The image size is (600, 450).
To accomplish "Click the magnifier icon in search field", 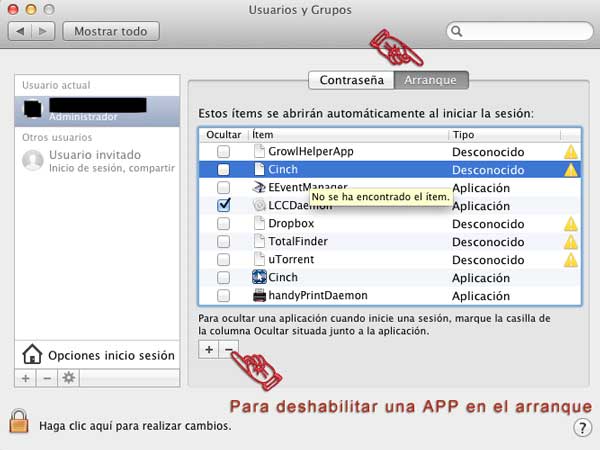I will click(457, 31).
